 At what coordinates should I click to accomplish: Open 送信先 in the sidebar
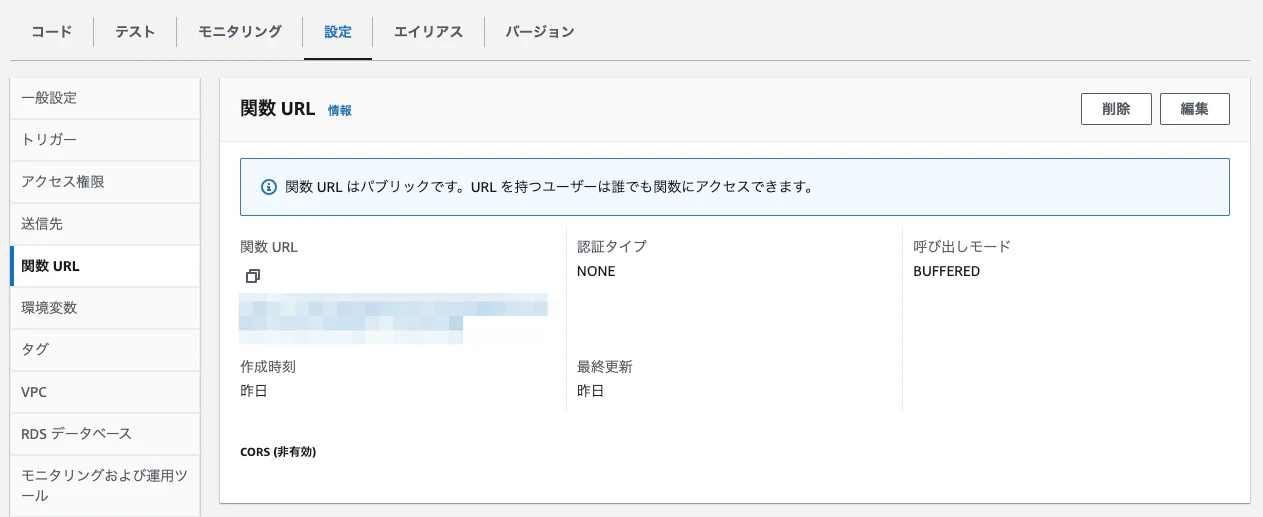point(105,224)
